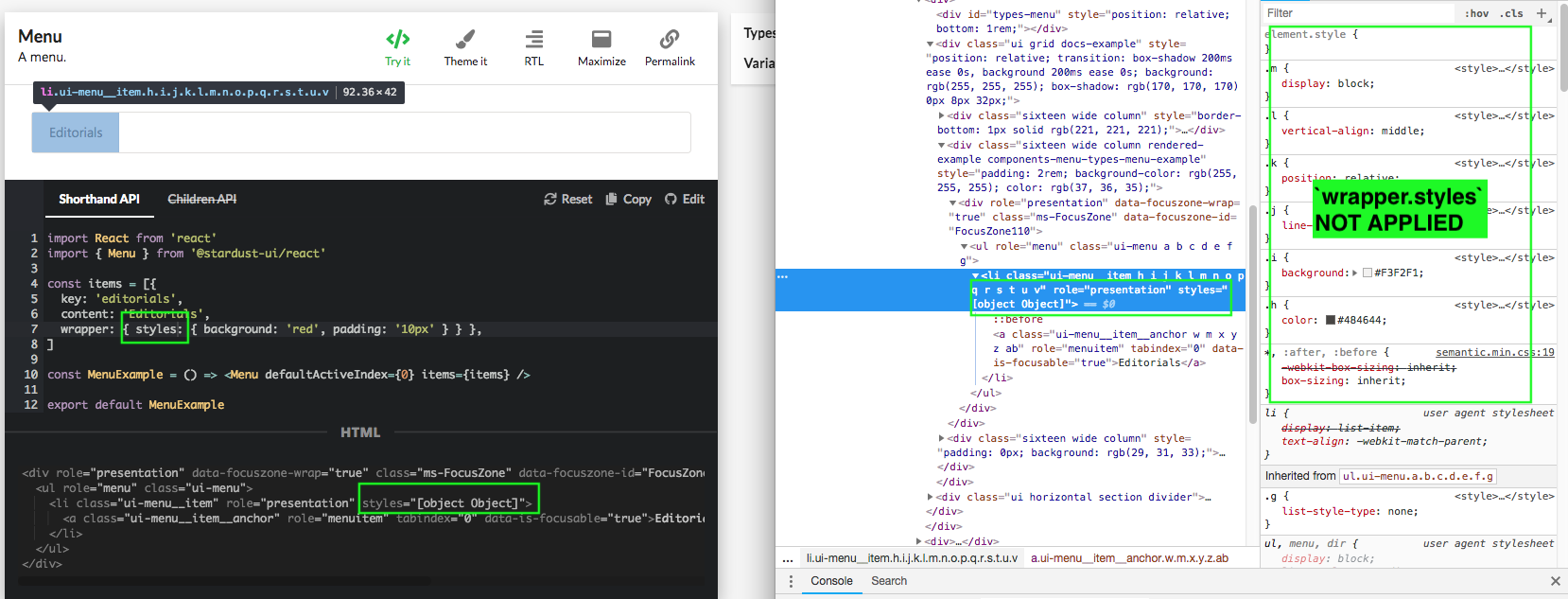This screenshot has height=599, width=1568.
Task: Open style source link for .g rule
Action: pyautogui.click(x=1504, y=497)
